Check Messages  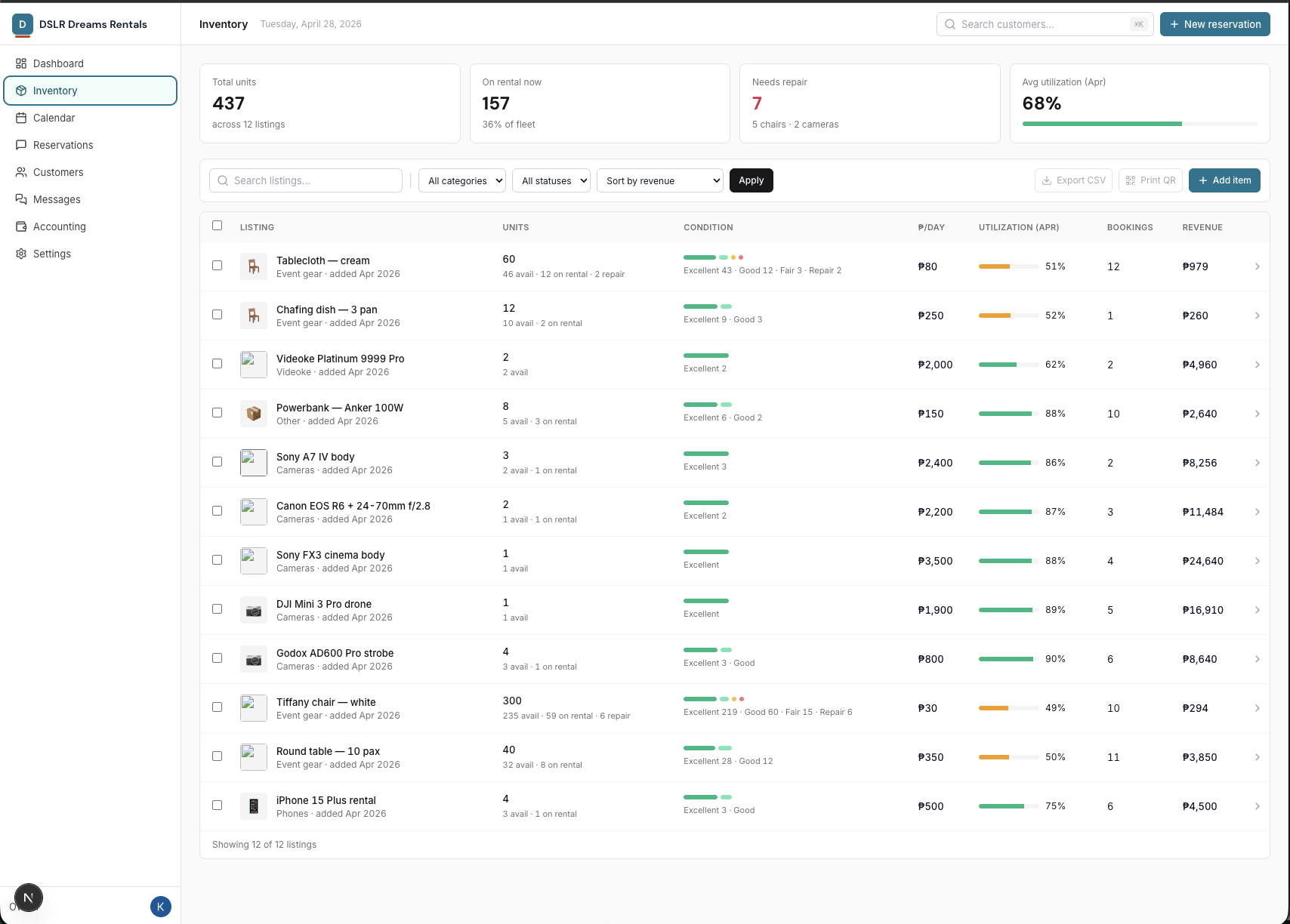pos(56,199)
